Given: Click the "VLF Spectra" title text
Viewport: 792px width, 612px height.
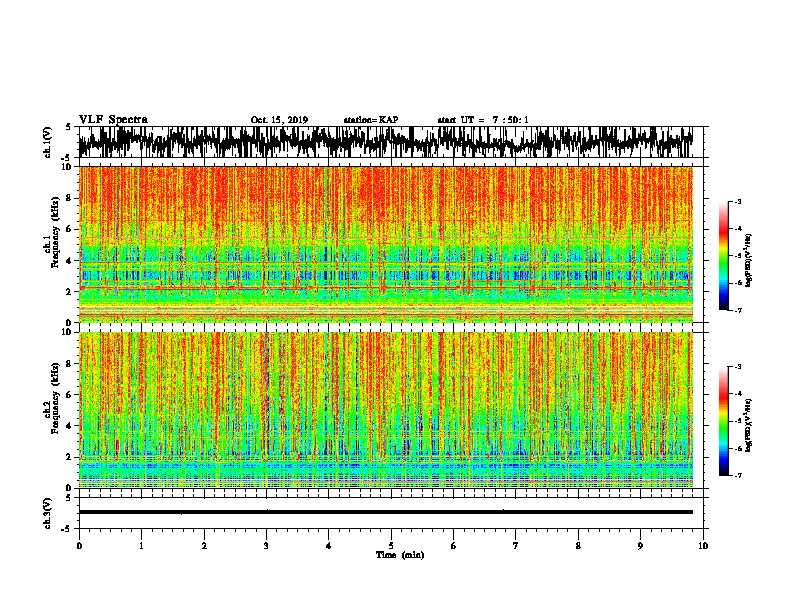Looking at the screenshot, I should 113,120.
